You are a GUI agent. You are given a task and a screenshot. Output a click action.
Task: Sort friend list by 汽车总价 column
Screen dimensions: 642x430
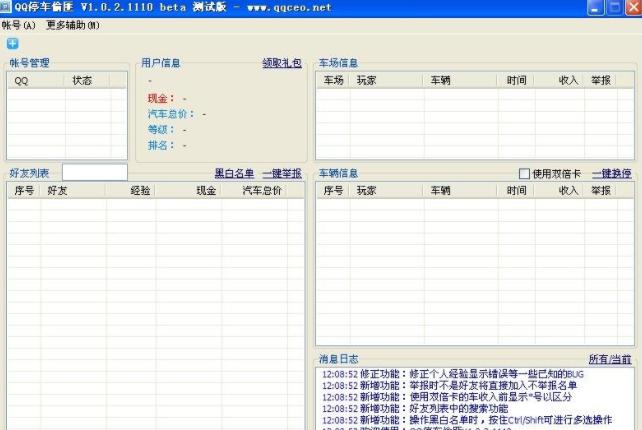tap(254, 191)
